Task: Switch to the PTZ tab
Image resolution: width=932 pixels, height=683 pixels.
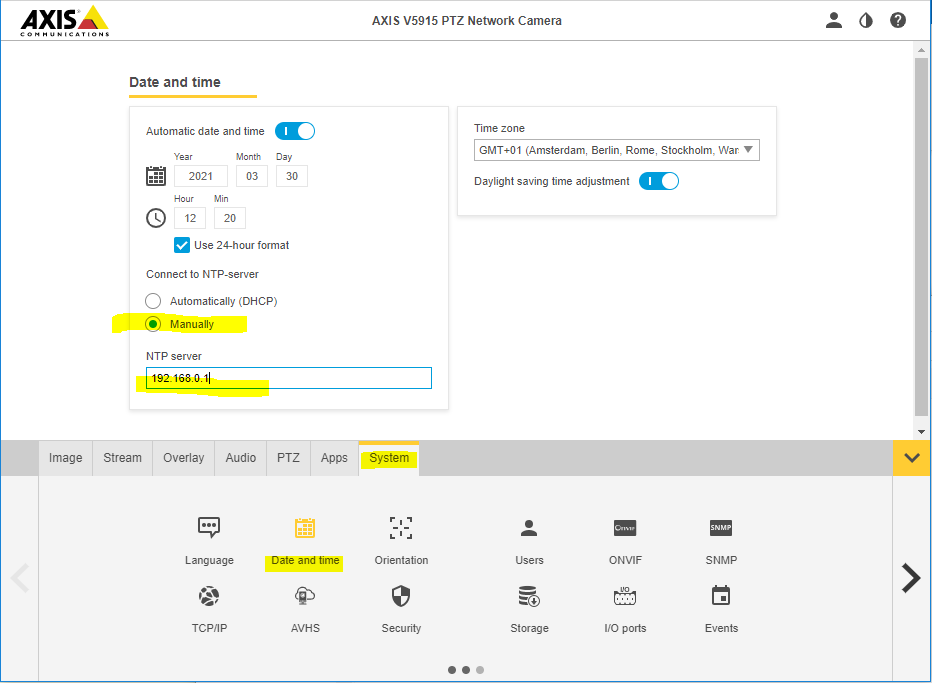Action: pyautogui.click(x=288, y=458)
